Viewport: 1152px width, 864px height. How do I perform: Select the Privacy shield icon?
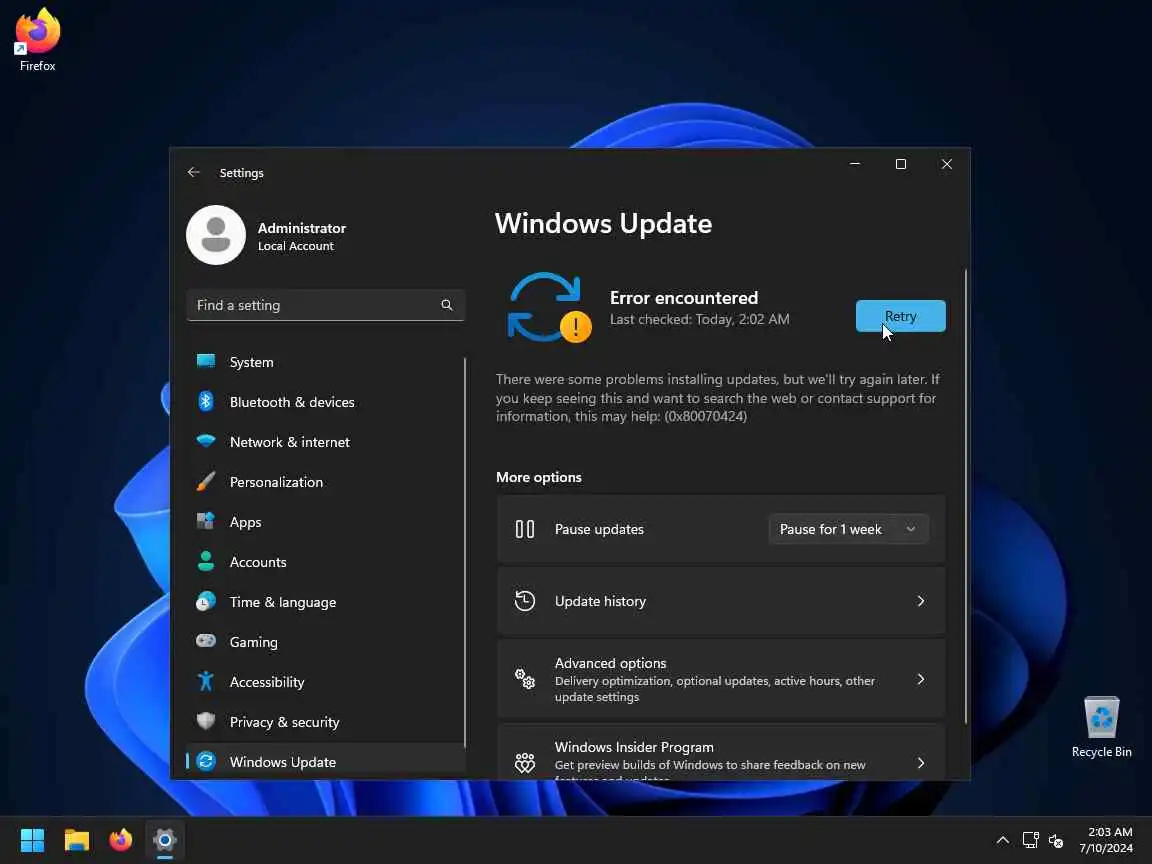coord(206,721)
